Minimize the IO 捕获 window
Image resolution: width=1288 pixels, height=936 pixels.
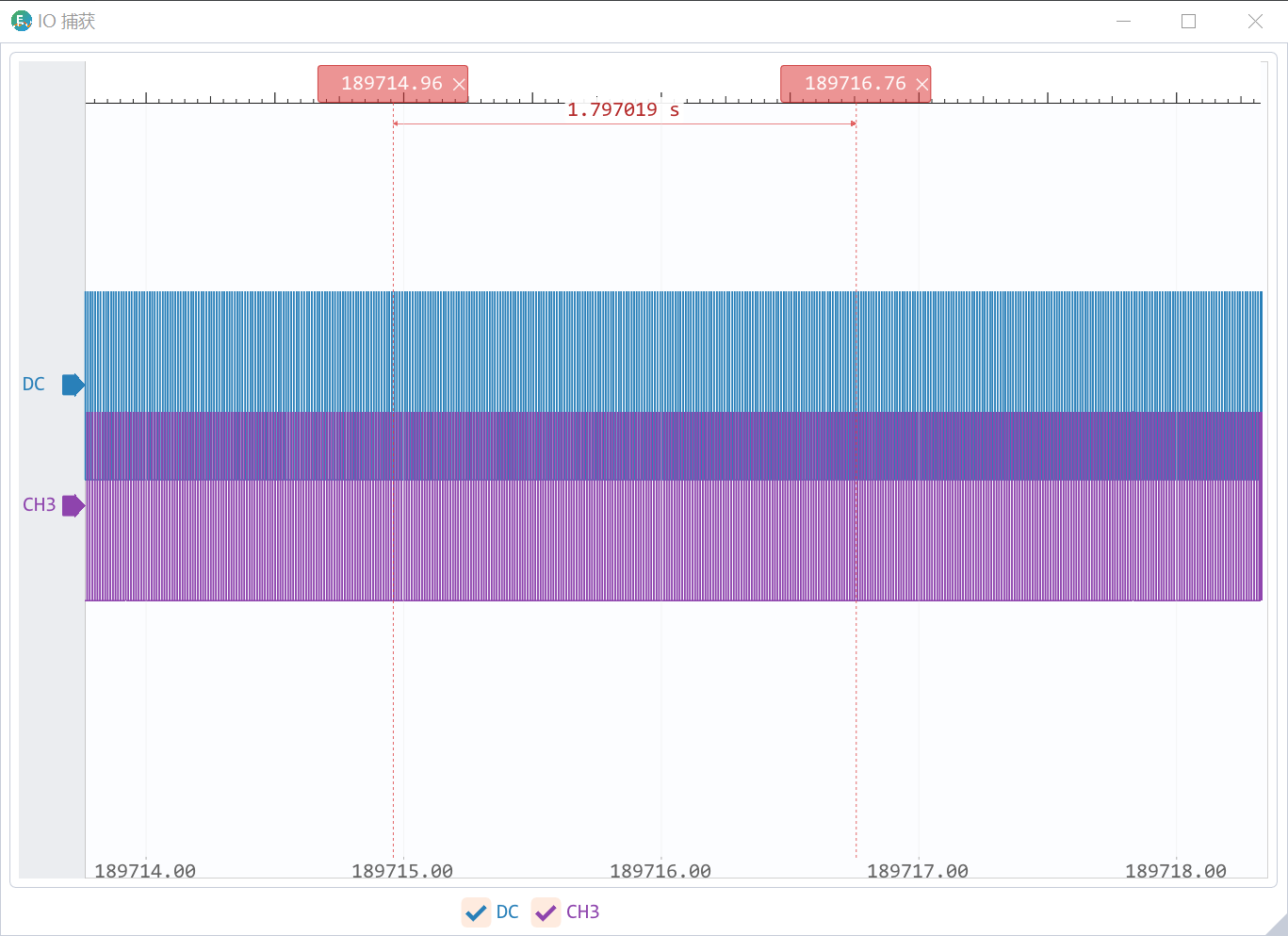point(1123,21)
